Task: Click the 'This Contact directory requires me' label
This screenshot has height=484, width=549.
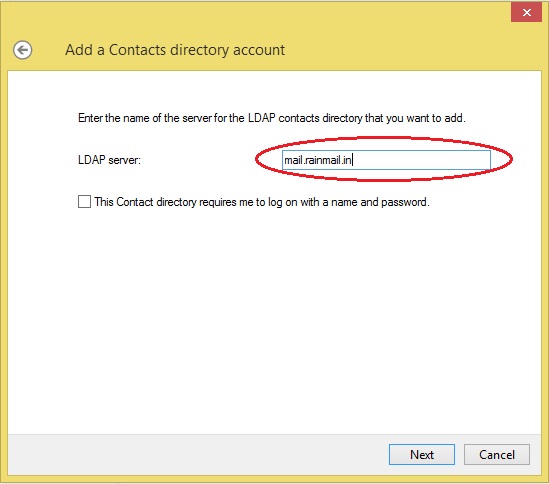Action: [x=262, y=202]
